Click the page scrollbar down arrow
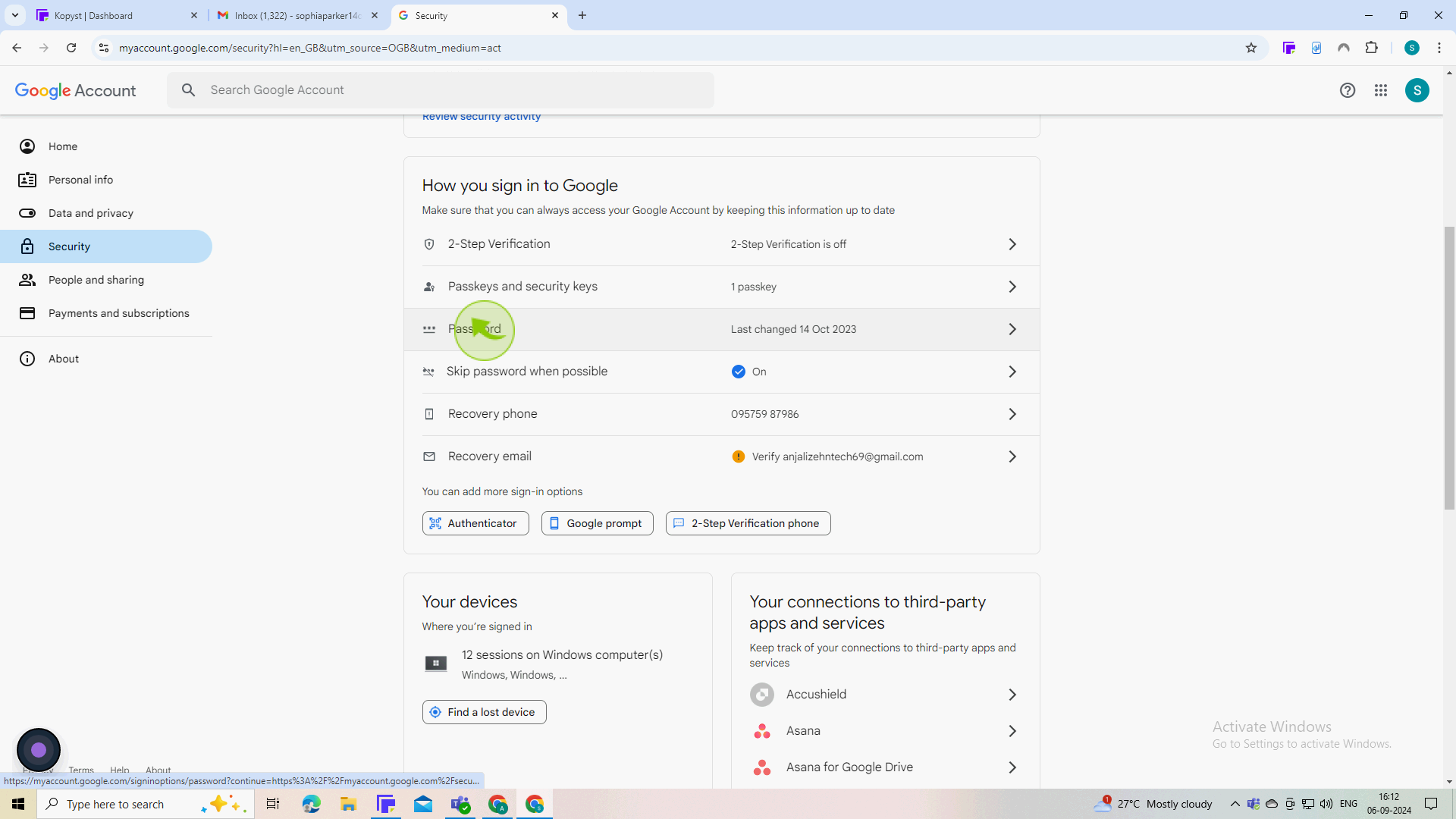The image size is (1456, 819). click(x=1449, y=782)
